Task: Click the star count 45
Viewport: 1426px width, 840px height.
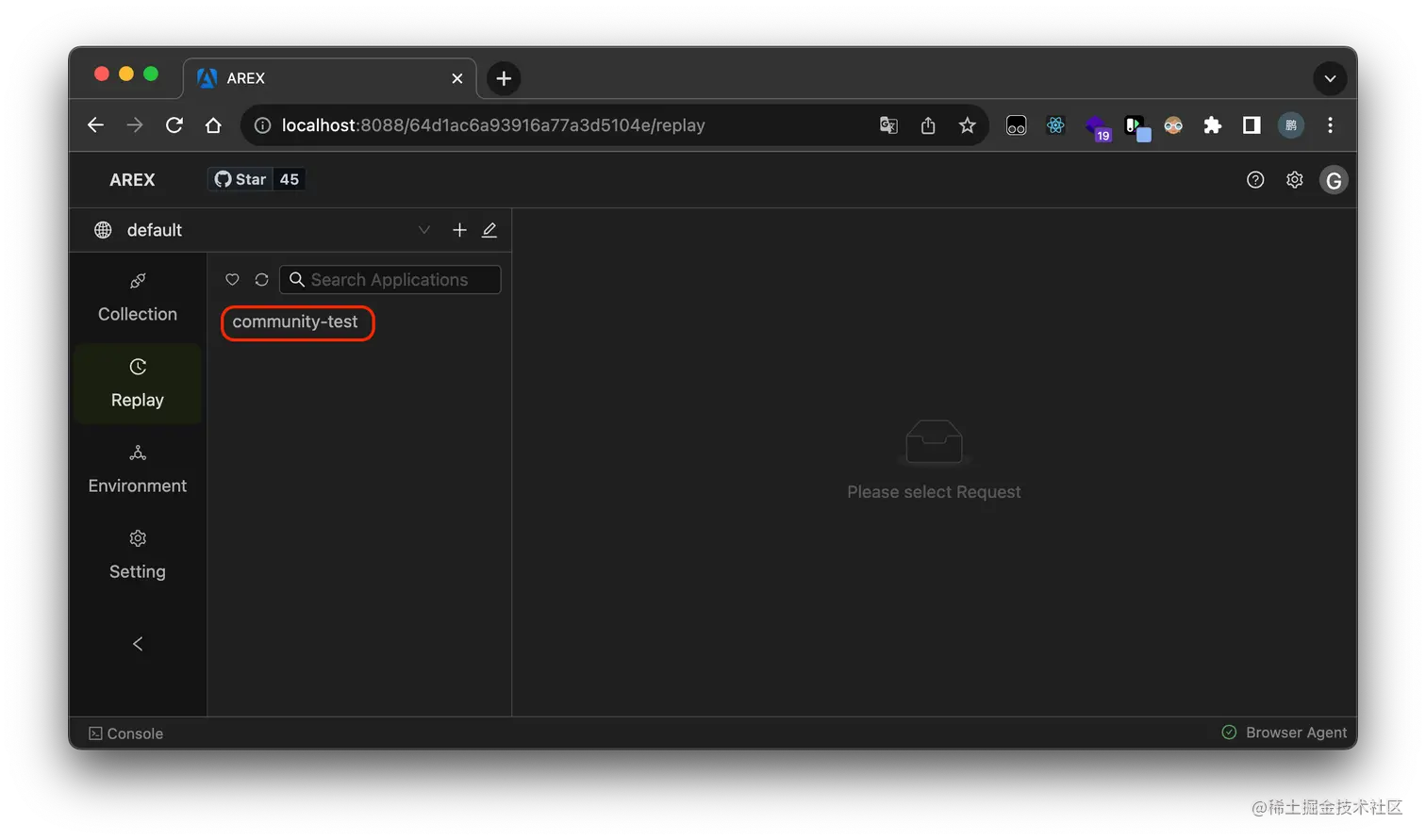Action: 290,179
